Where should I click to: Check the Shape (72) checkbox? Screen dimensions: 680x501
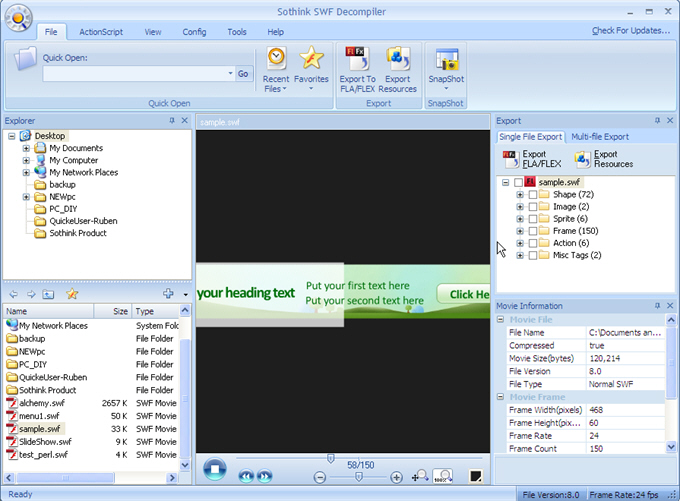533,195
